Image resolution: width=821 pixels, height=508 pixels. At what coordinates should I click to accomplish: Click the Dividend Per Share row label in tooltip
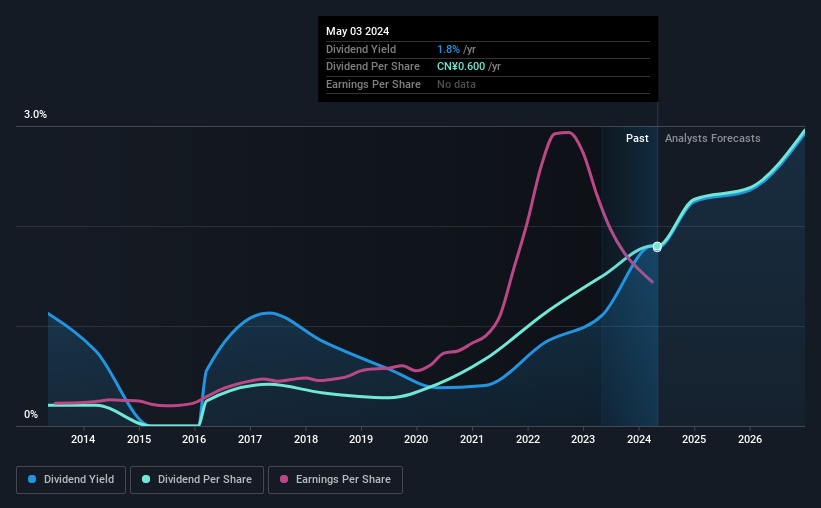point(373,67)
